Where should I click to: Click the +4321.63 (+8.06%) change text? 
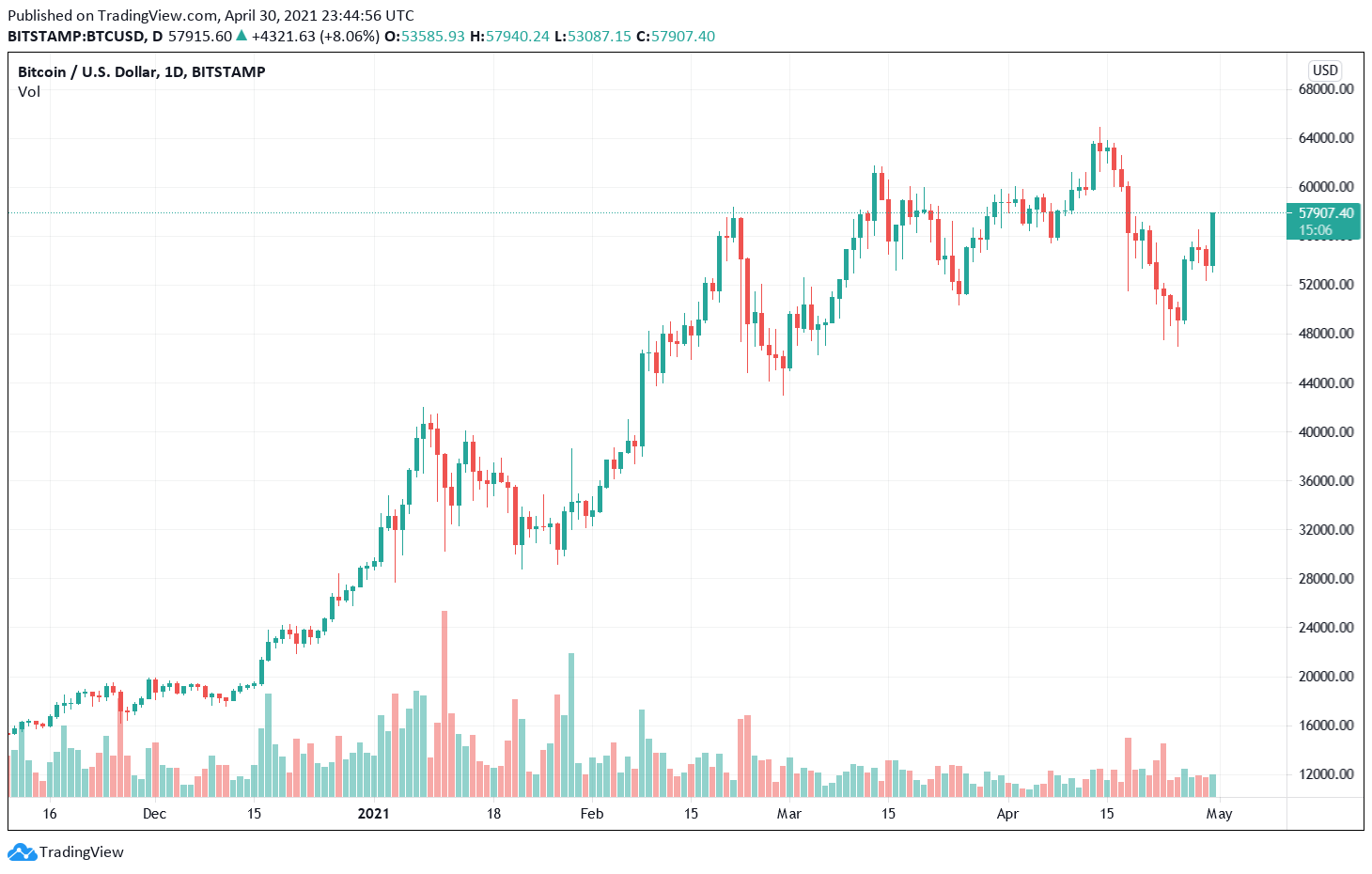[315, 37]
